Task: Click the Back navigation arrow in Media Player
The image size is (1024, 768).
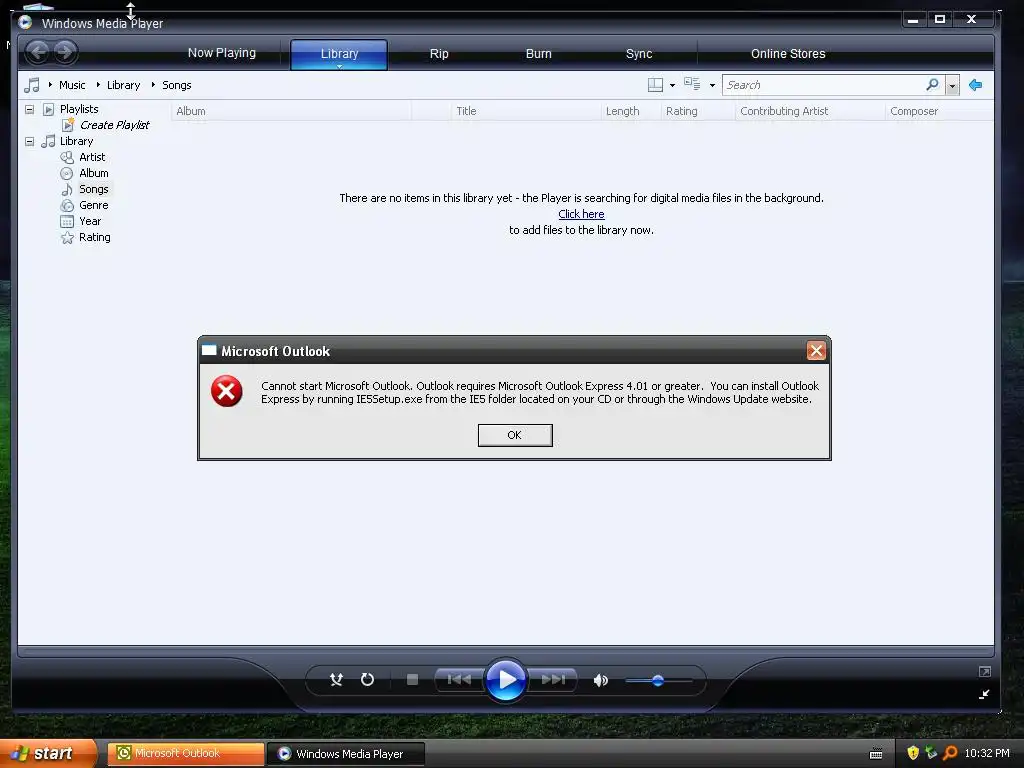Action: tap(38, 52)
